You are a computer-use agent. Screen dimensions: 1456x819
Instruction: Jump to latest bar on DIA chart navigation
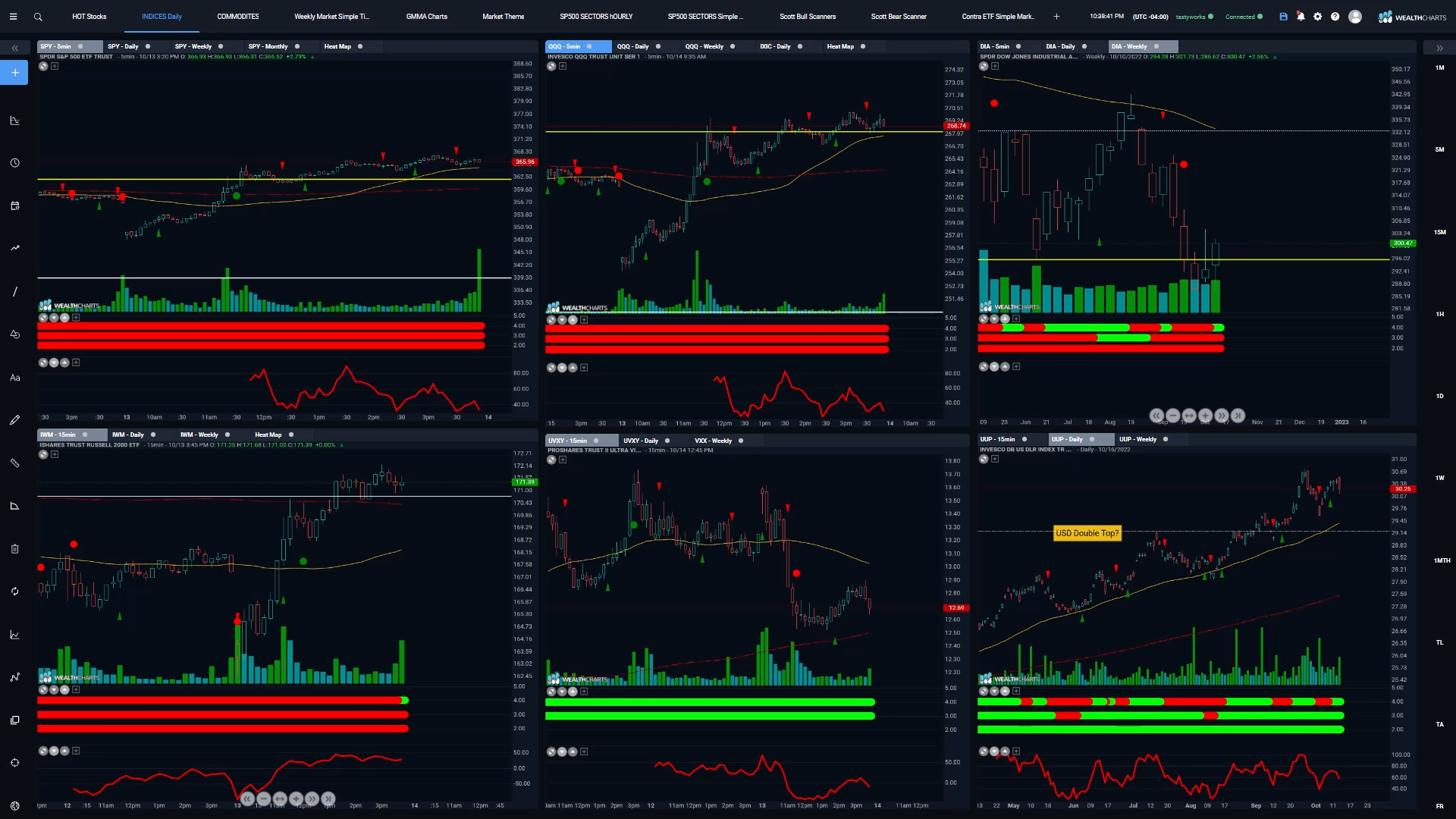coord(1238,416)
